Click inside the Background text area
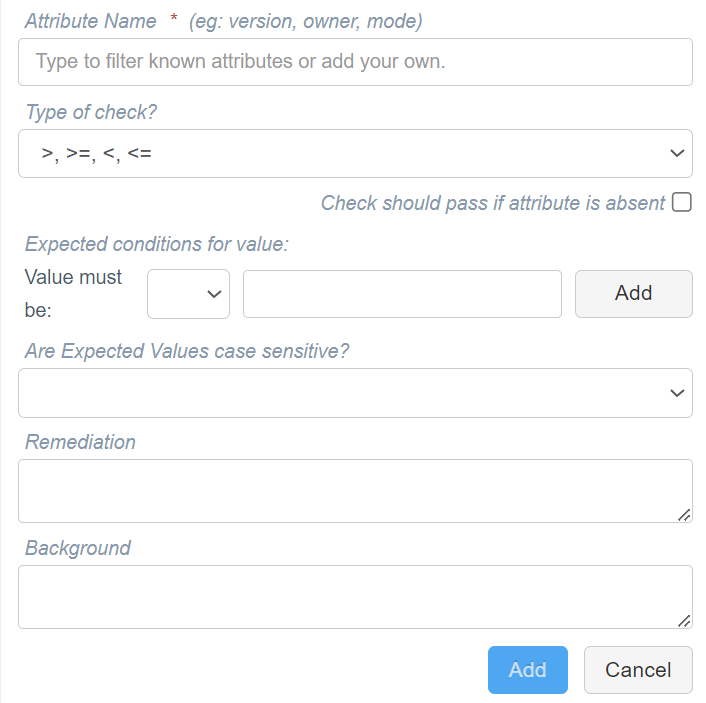Image resolution: width=706 pixels, height=703 pixels. point(355,597)
